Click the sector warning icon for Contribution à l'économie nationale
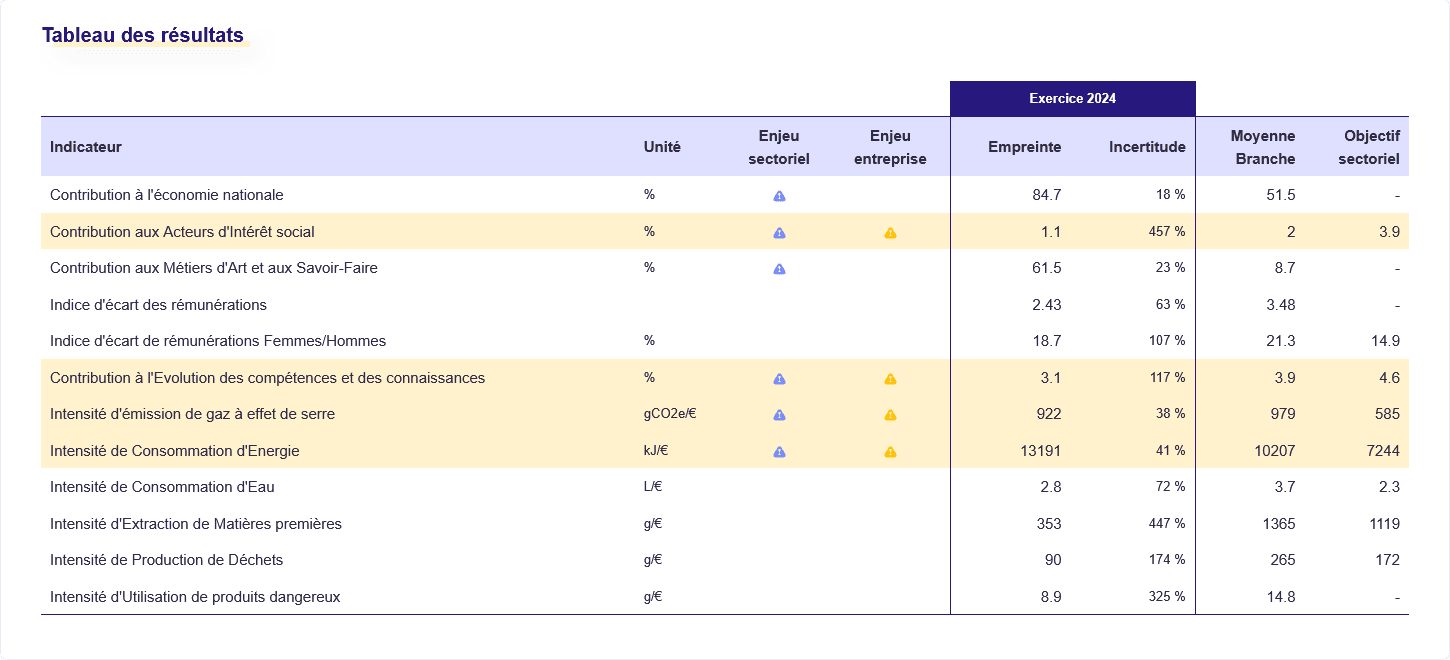The image size is (1450, 660). (x=779, y=196)
